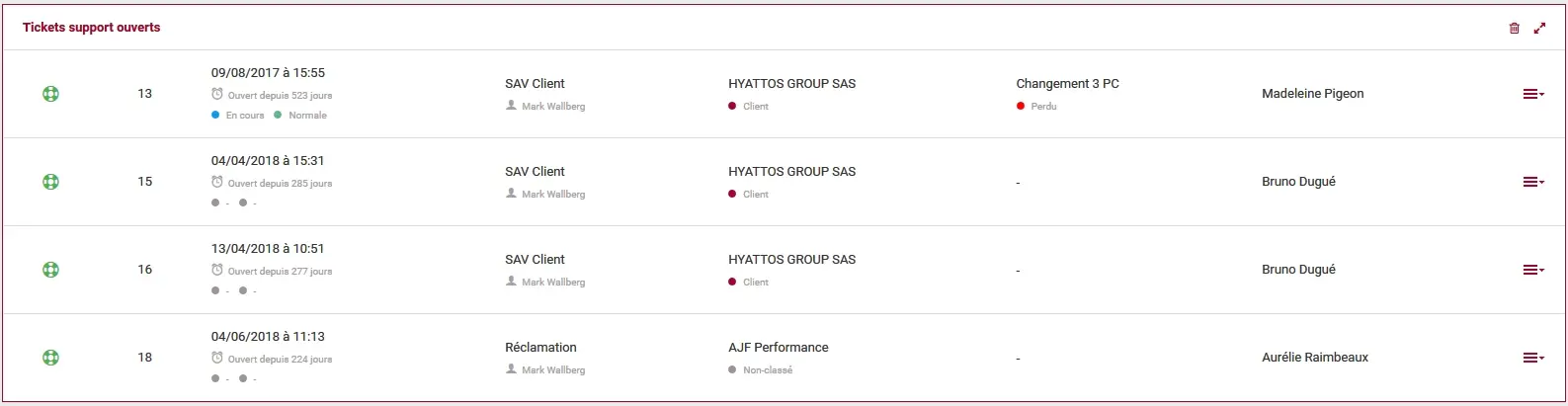Screen dimensions: 1568x406
Task: Open the HYATTOS GROUP SAS company on ticket 13
Action: [791, 84]
